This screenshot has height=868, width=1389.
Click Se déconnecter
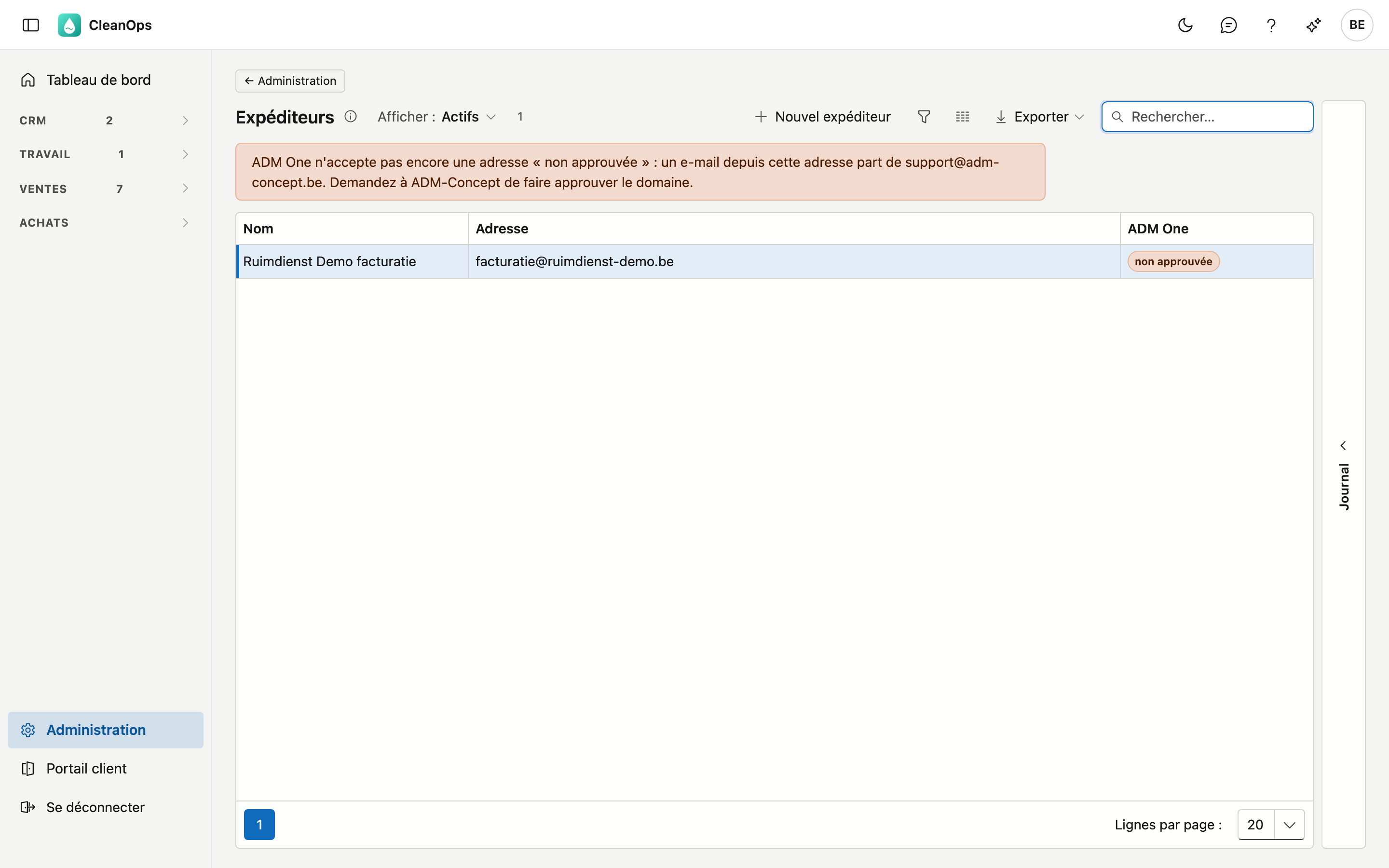(x=106, y=807)
